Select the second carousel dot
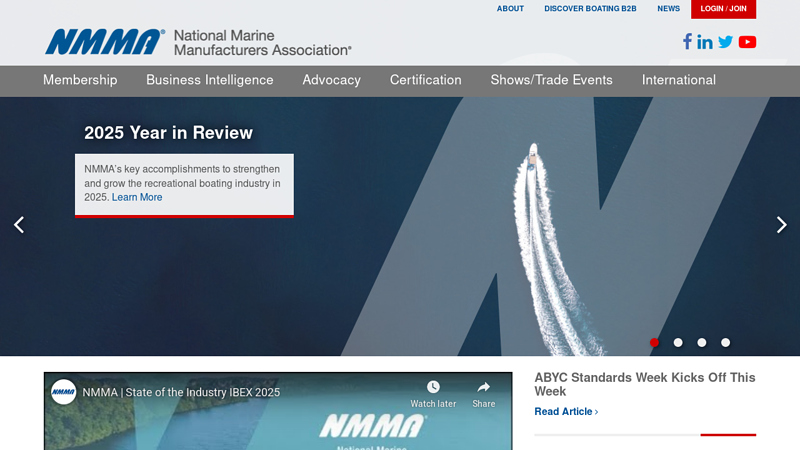Screen dimensions: 800x450 point(678,342)
